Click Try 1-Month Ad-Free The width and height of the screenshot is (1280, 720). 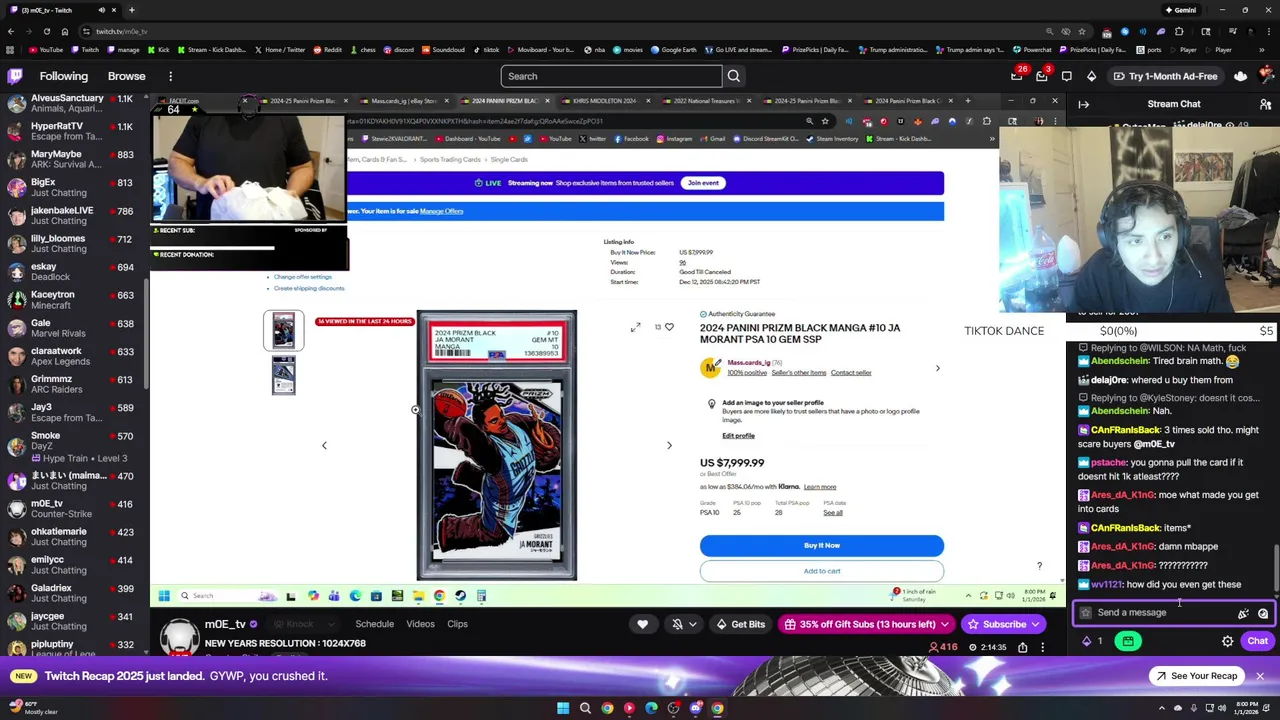1164,76
